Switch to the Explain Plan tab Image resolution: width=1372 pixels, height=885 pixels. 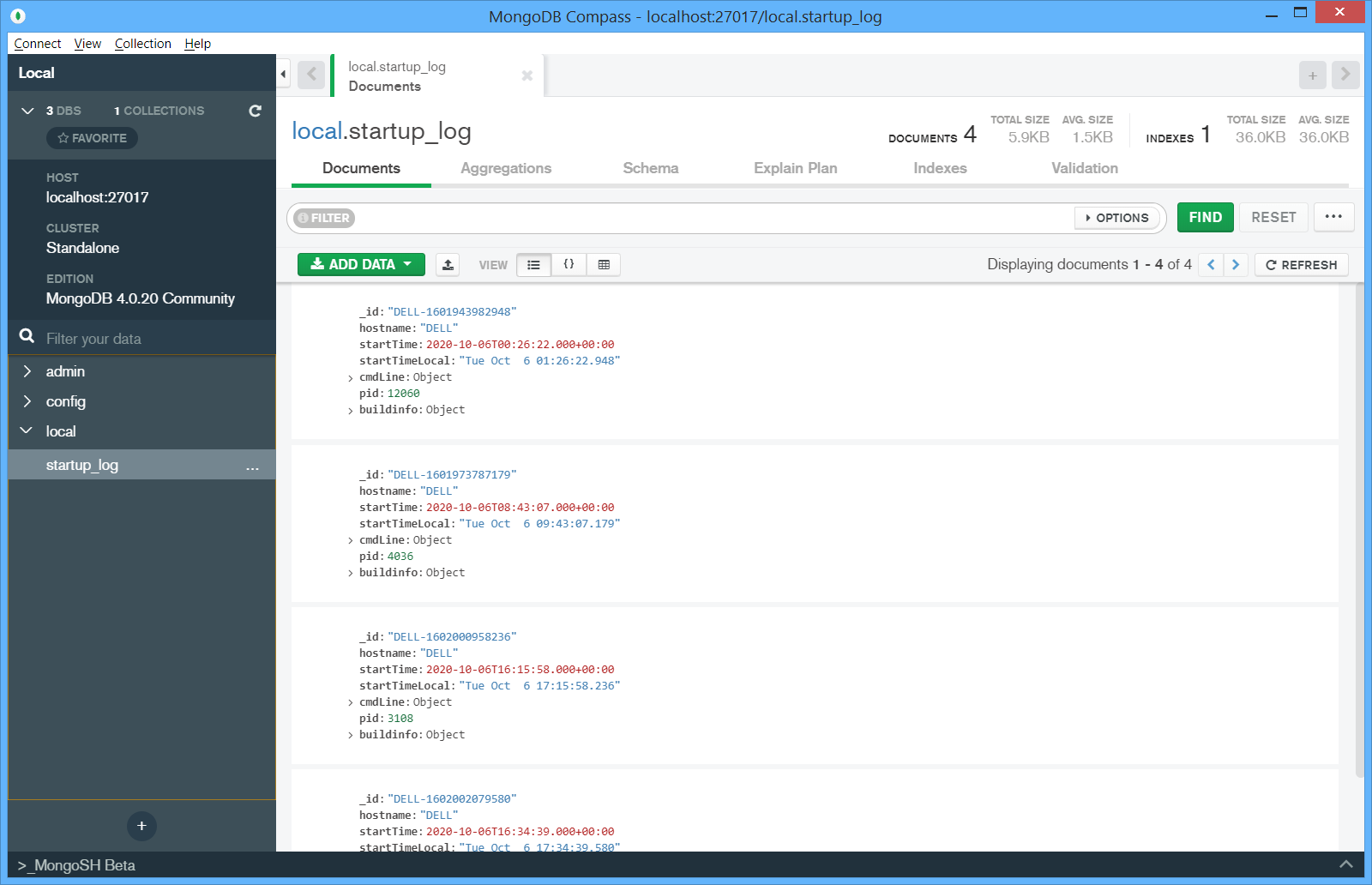click(796, 168)
